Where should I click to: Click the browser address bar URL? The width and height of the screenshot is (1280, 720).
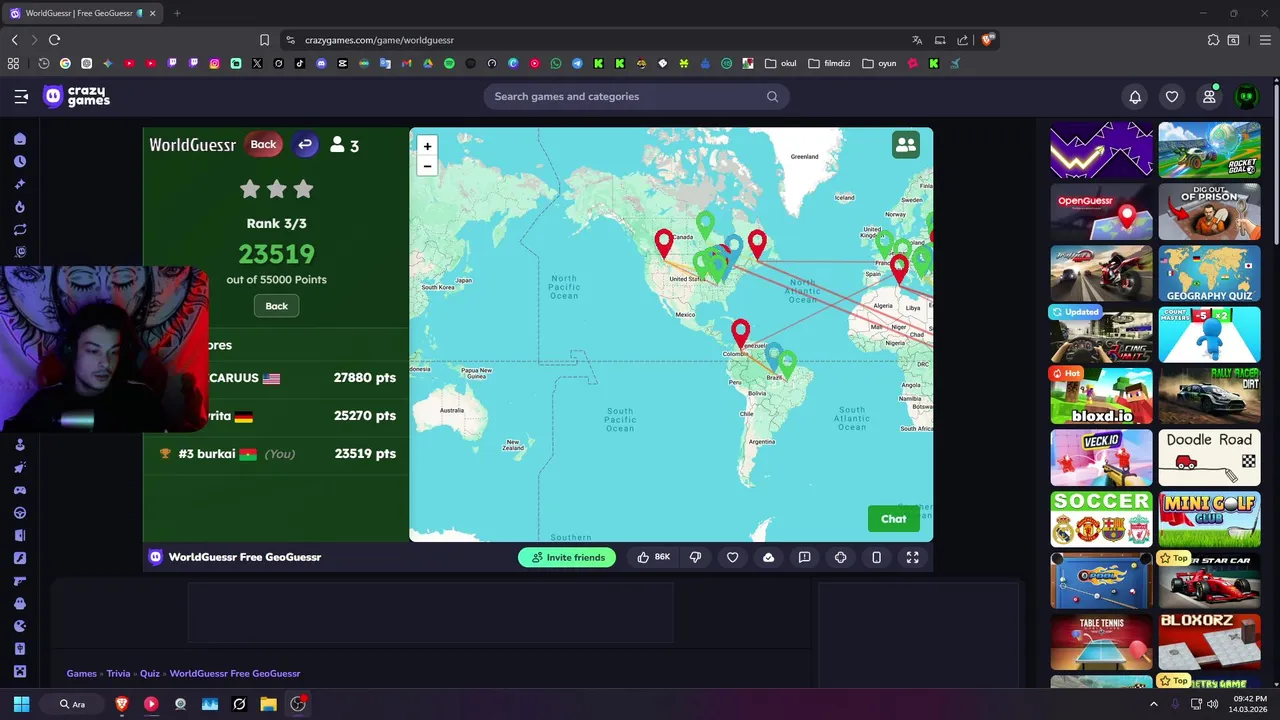[x=379, y=40]
